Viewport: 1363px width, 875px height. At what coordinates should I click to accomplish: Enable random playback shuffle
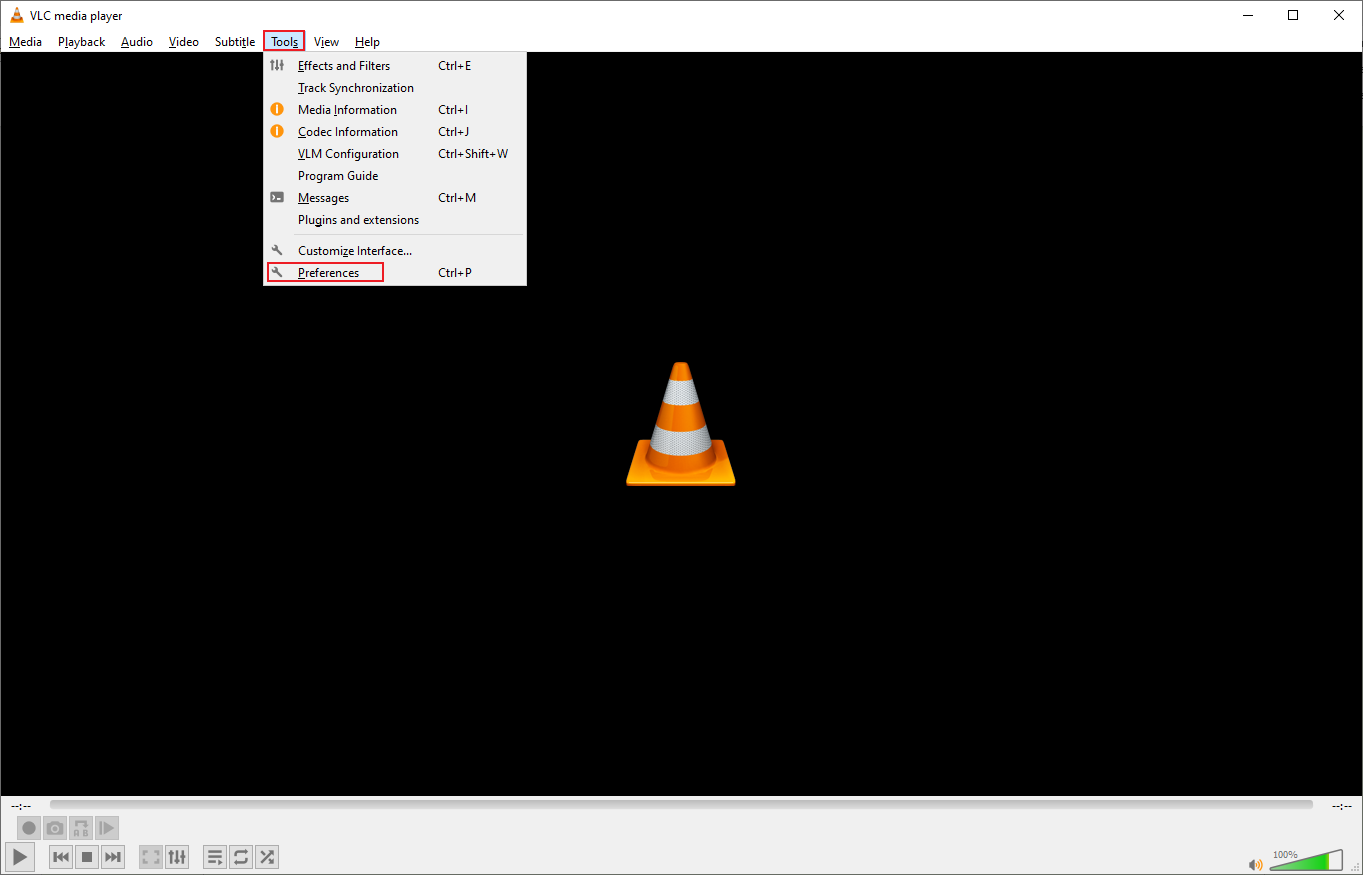[x=266, y=857]
